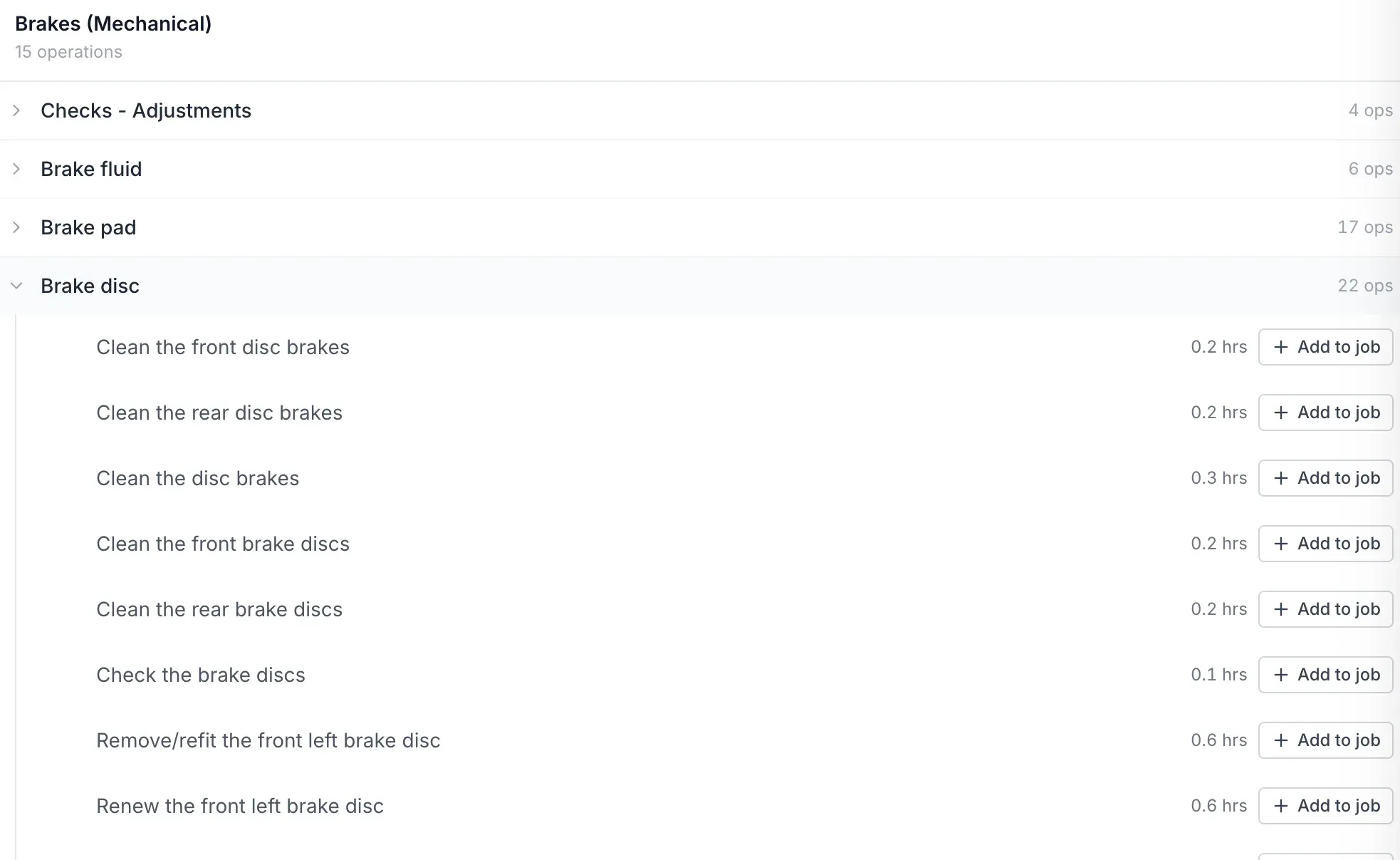Screen dimensions: 1400x860
Task: Add 'Clean the front brake discs' to job
Action: point(1325,544)
